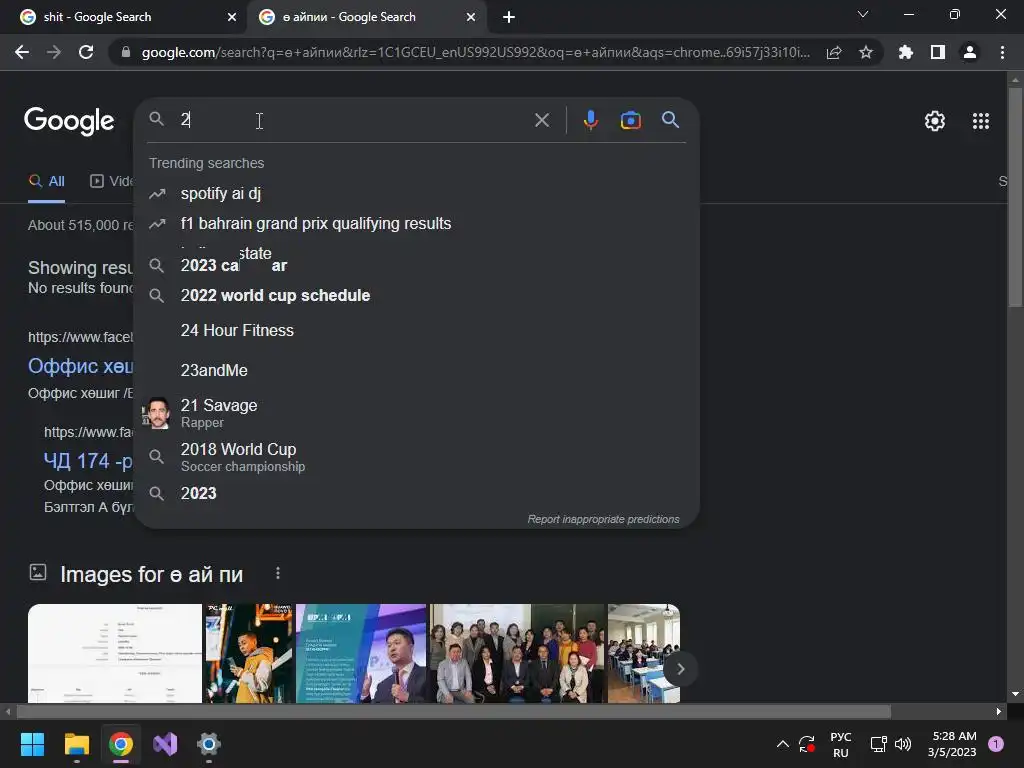1024x768 pixels.
Task: Open Google apps grid
Action: click(x=980, y=121)
